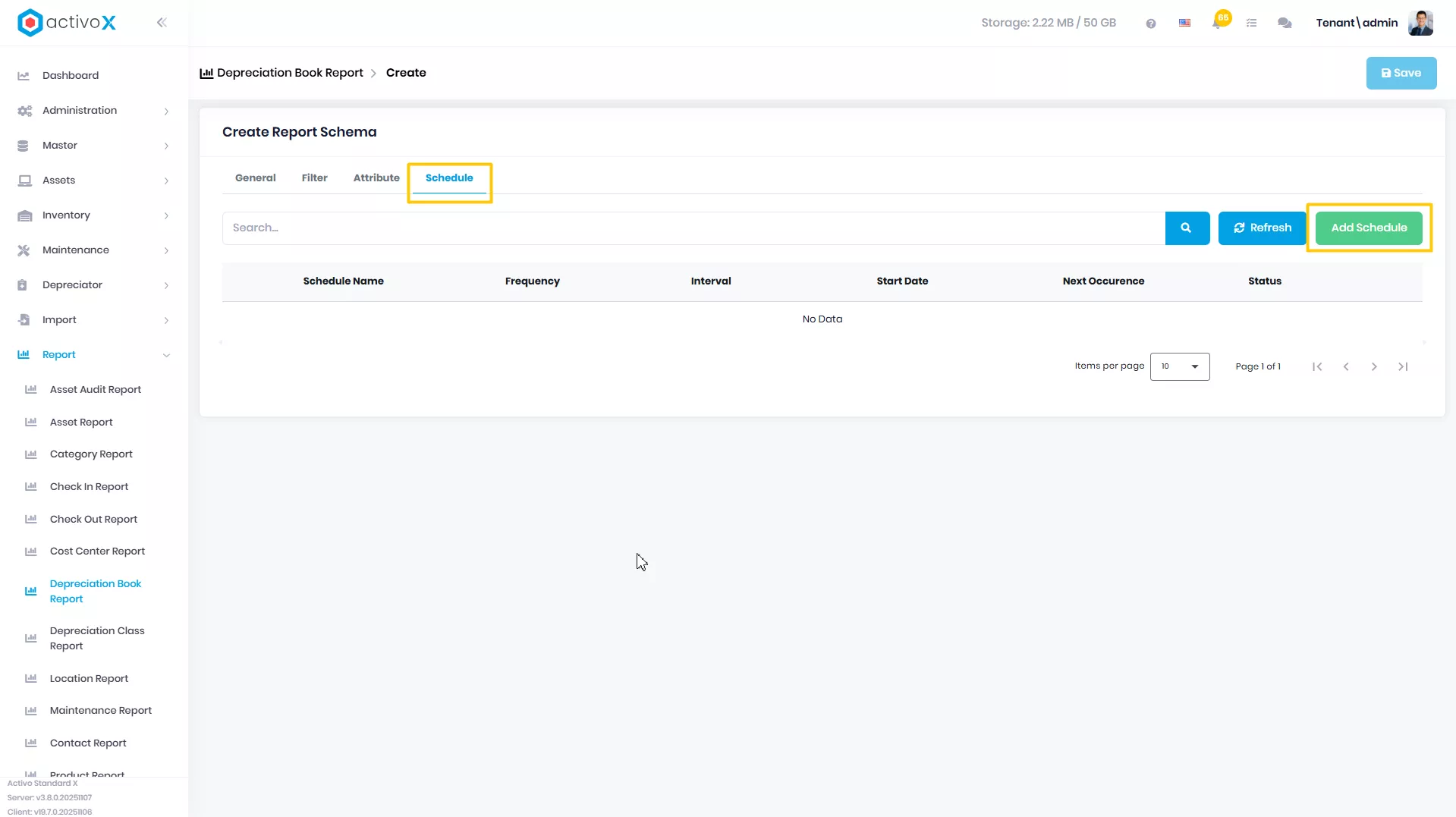1456x817 pixels.
Task: Click the Maintenance tools icon
Action: (x=24, y=250)
